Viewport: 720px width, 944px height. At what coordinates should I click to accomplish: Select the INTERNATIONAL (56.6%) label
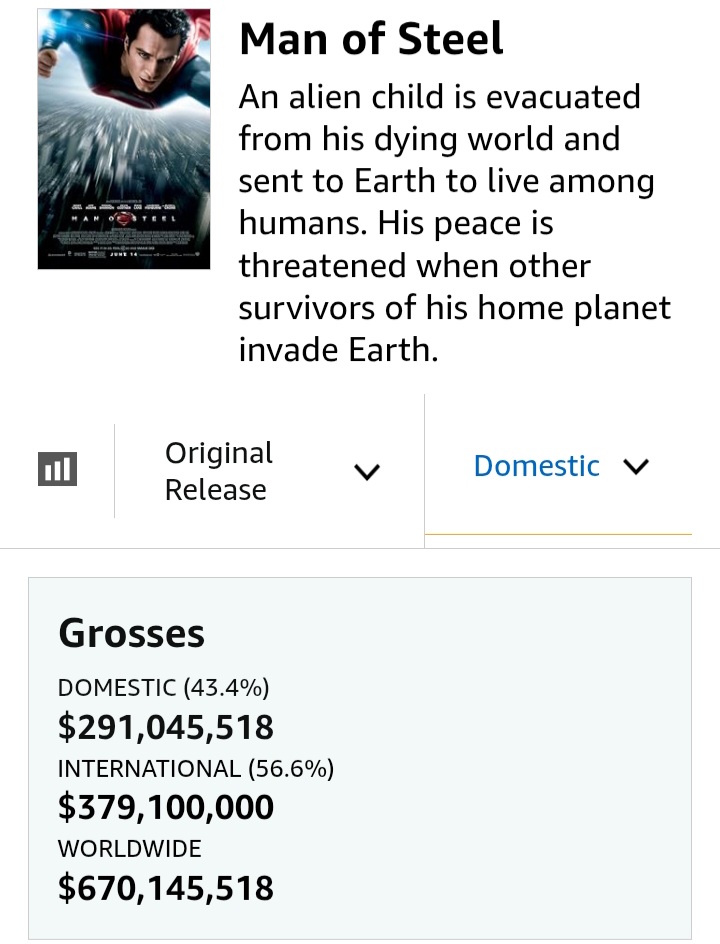195,768
